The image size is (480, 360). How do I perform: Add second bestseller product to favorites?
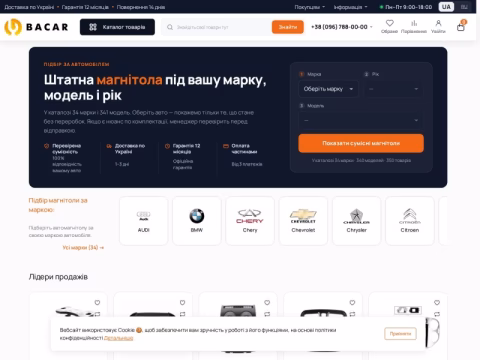point(182,303)
